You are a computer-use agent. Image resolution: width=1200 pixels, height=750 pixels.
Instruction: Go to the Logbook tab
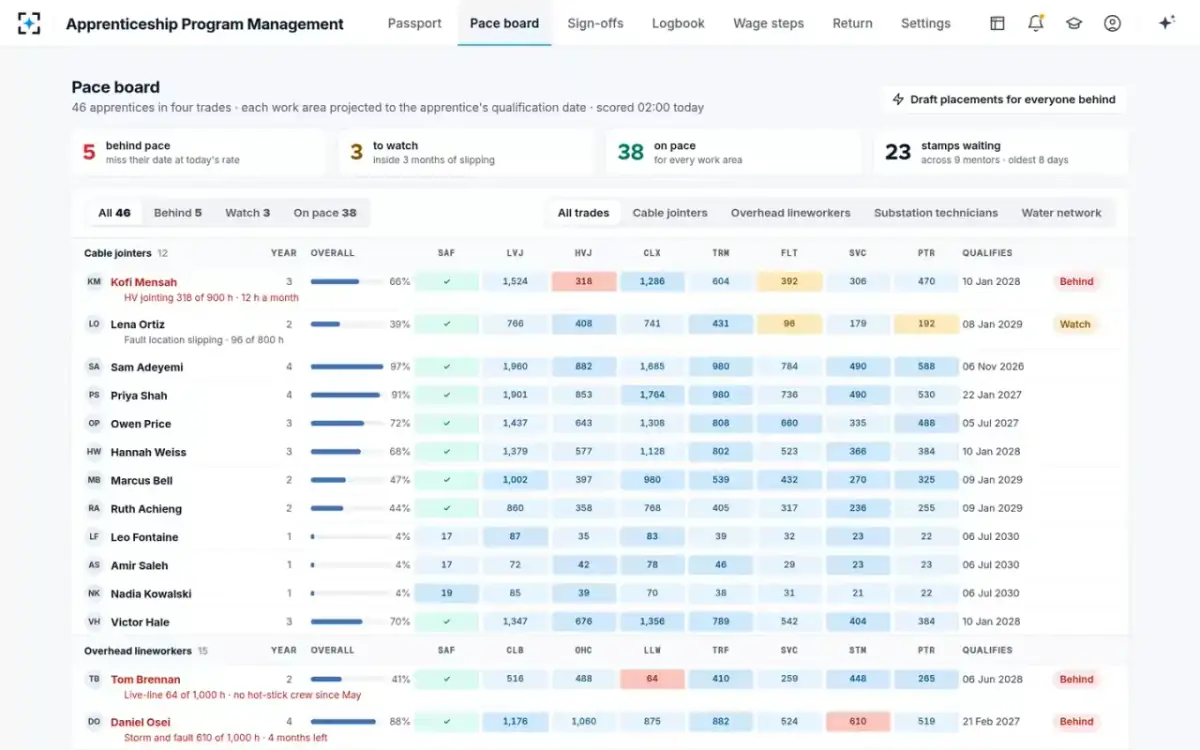point(678,23)
